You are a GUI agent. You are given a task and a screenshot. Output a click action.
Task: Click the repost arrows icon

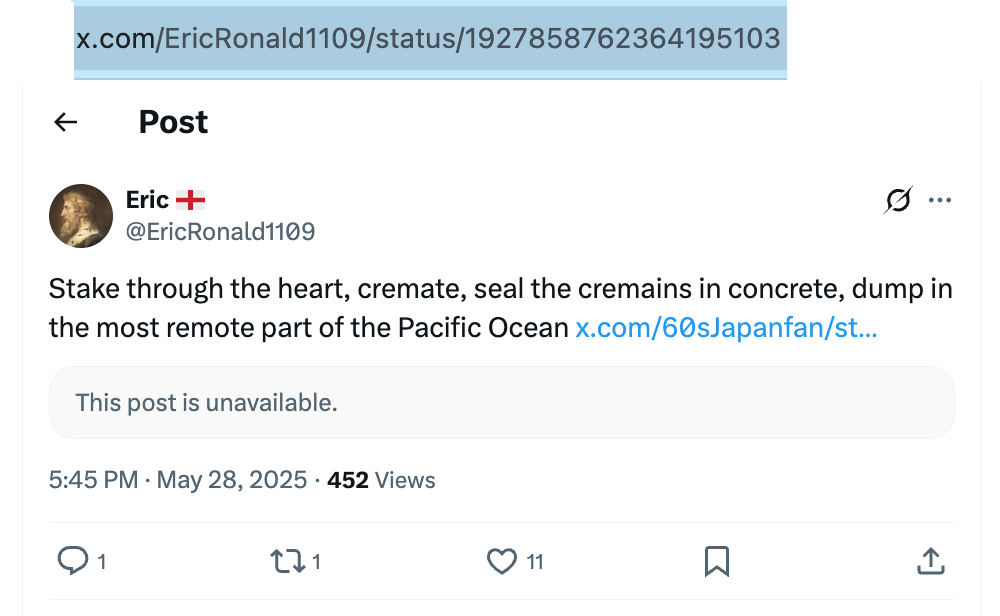287,562
